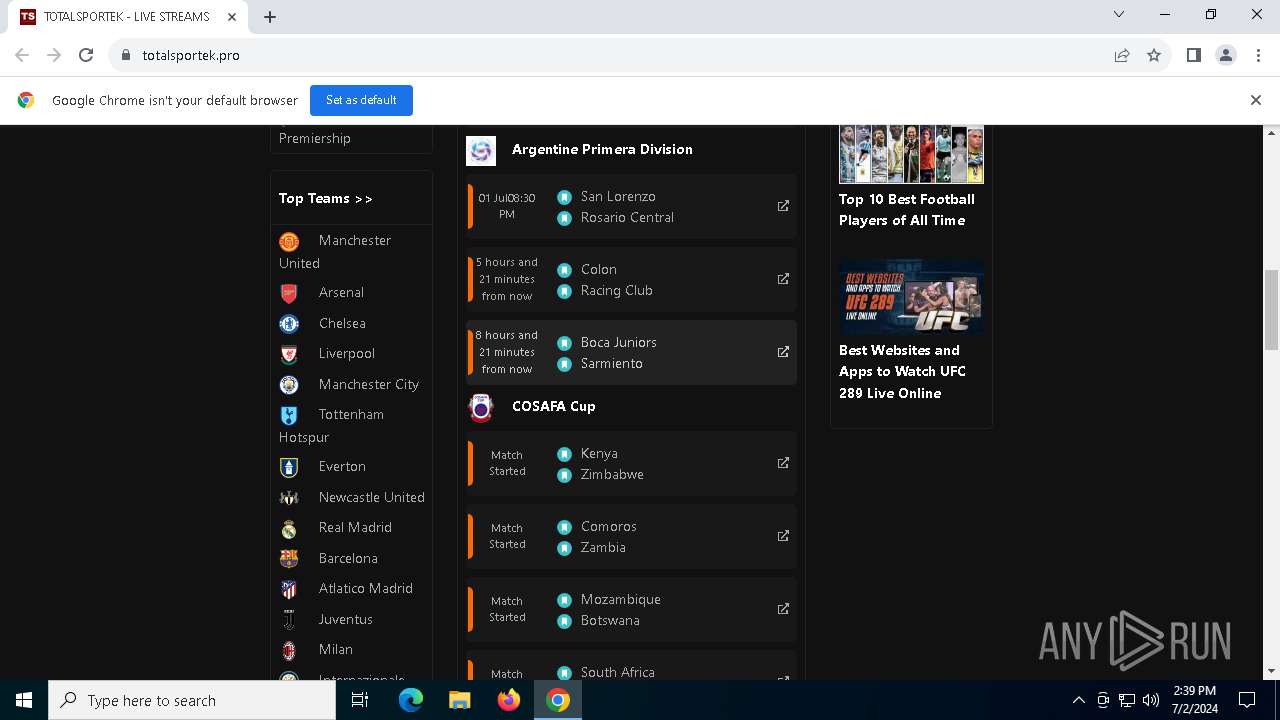Open Real Madrid team link
Viewport: 1280px width, 720px height.
[x=355, y=528]
